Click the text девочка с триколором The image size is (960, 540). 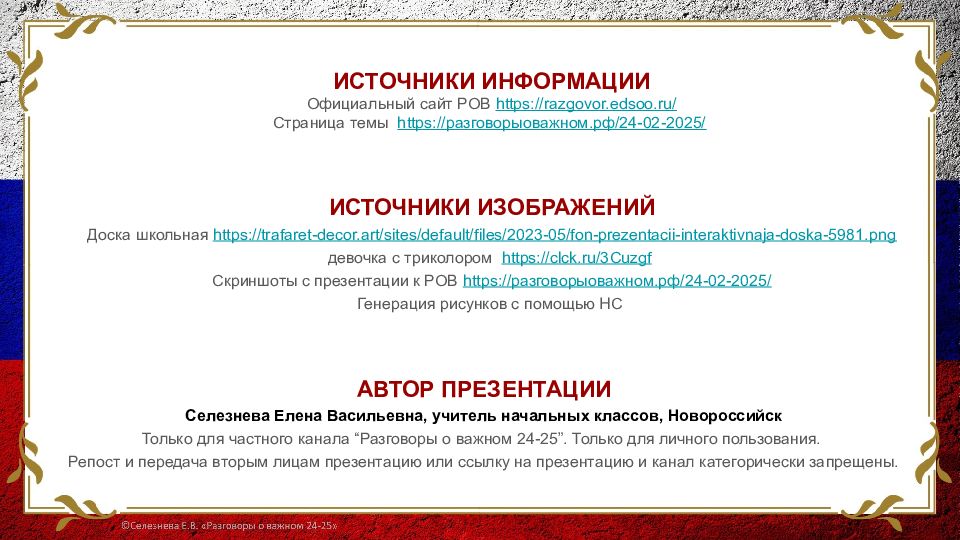pos(410,258)
